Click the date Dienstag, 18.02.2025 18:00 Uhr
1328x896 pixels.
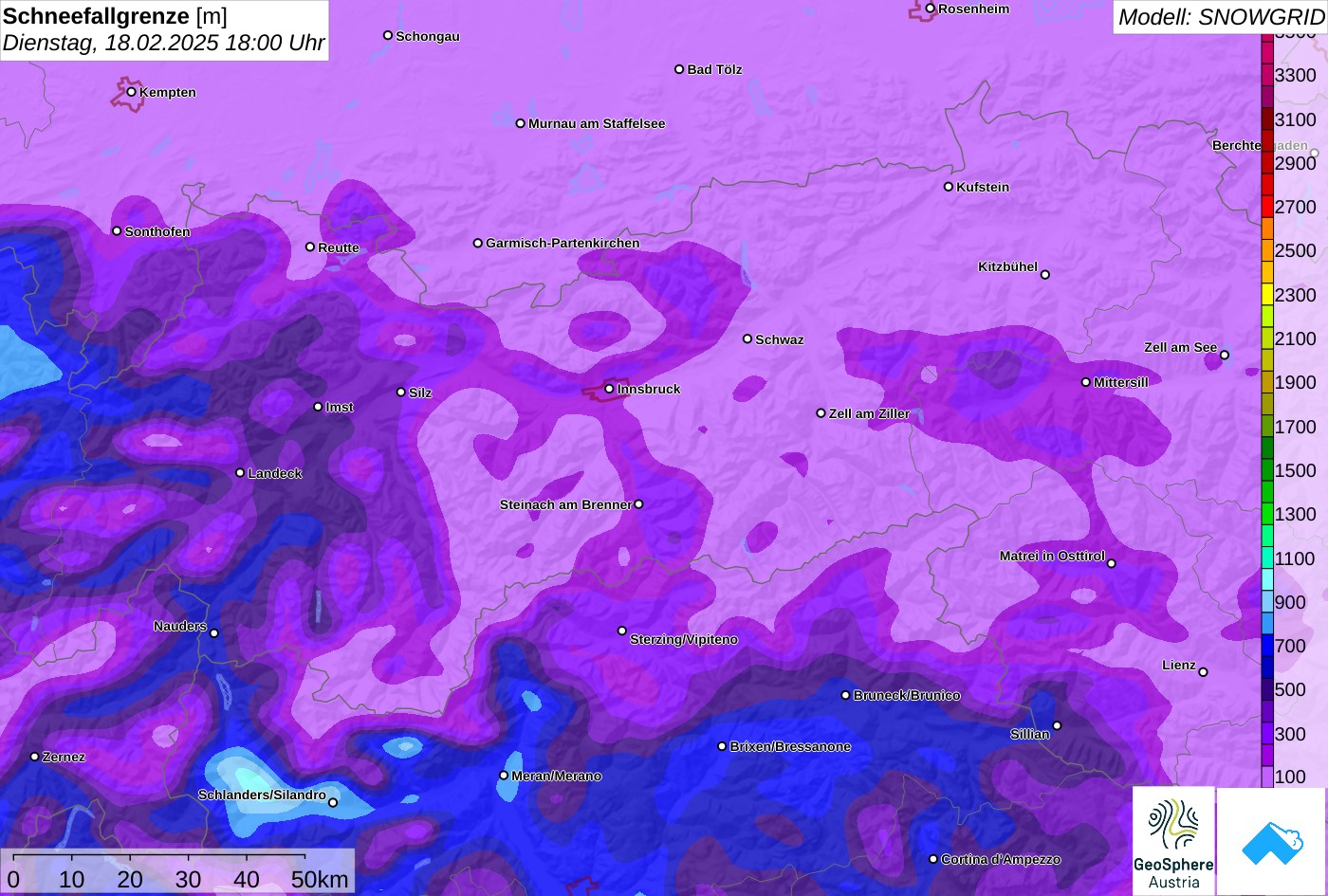point(163,43)
